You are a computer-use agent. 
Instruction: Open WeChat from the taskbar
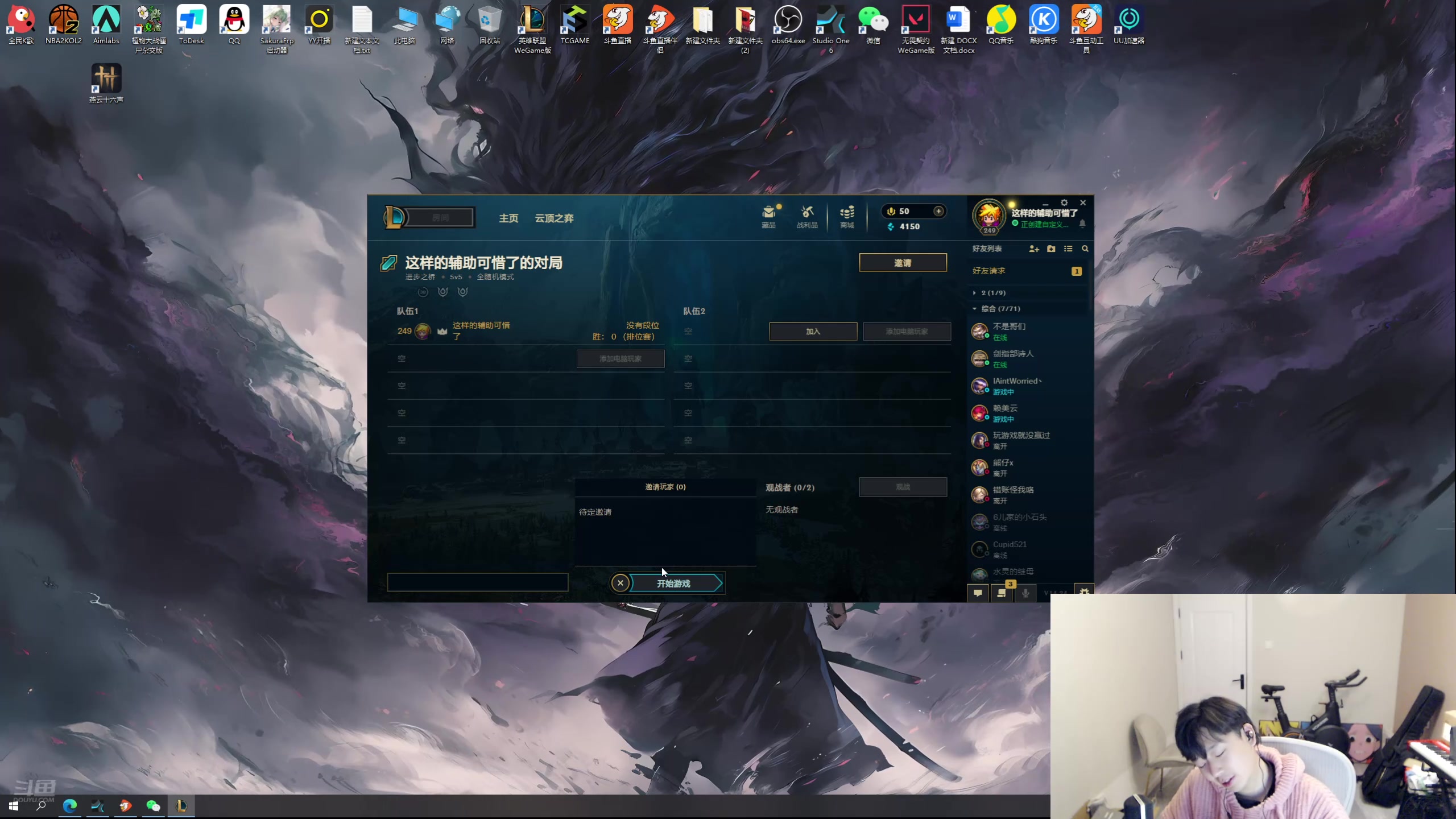[x=154, y=806]
